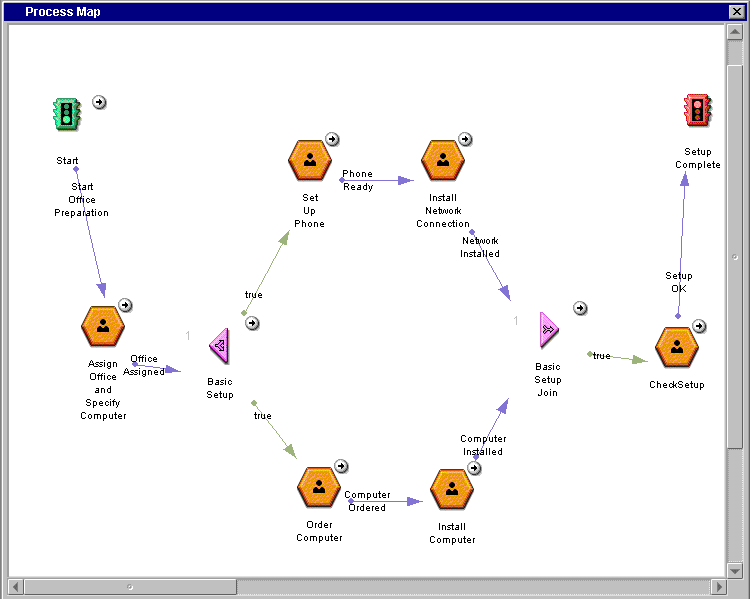Click the true label toward Set Up Phone
Screen dimensions: 750x599
point(254,295)
